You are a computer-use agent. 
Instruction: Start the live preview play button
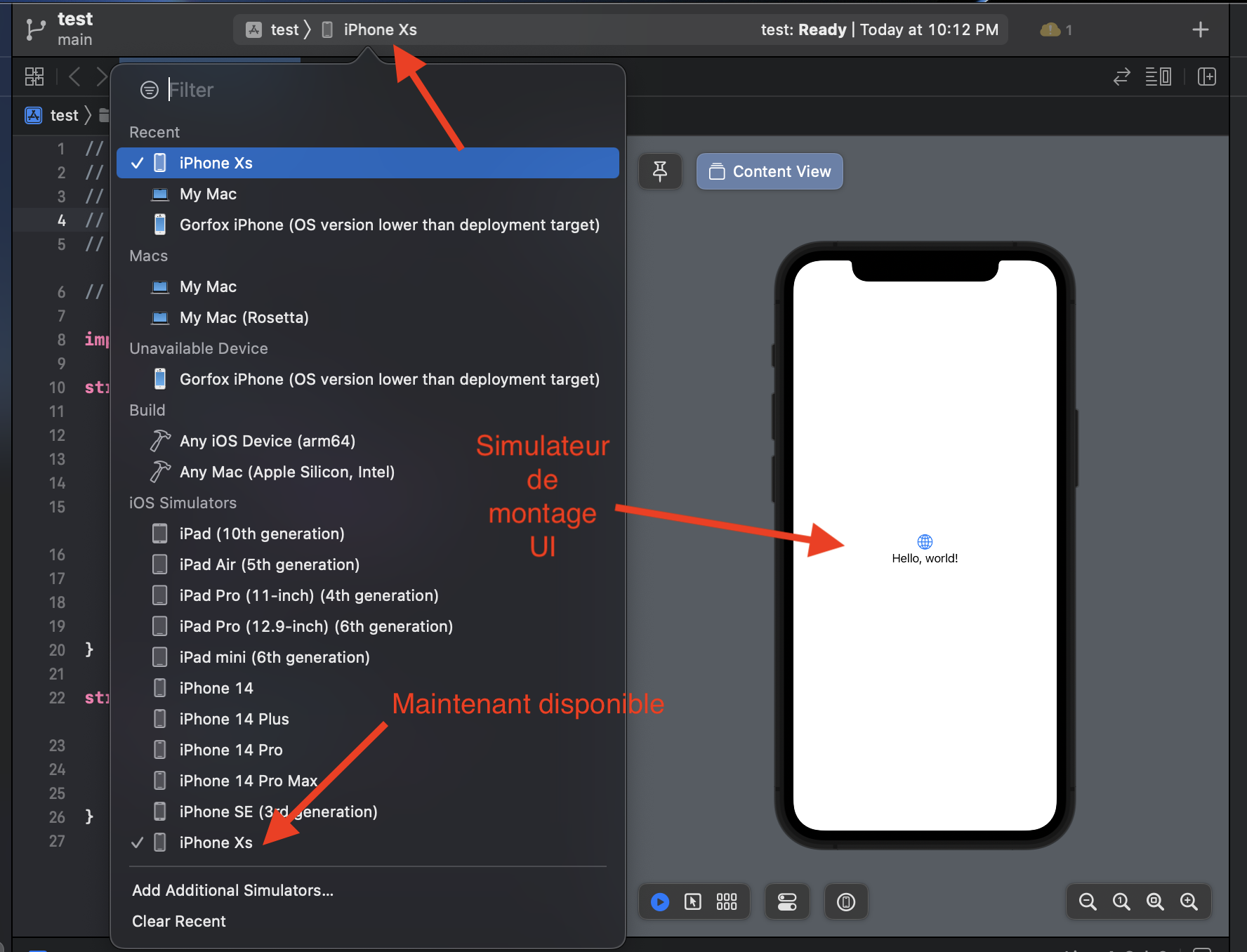(x=660, y=901)
